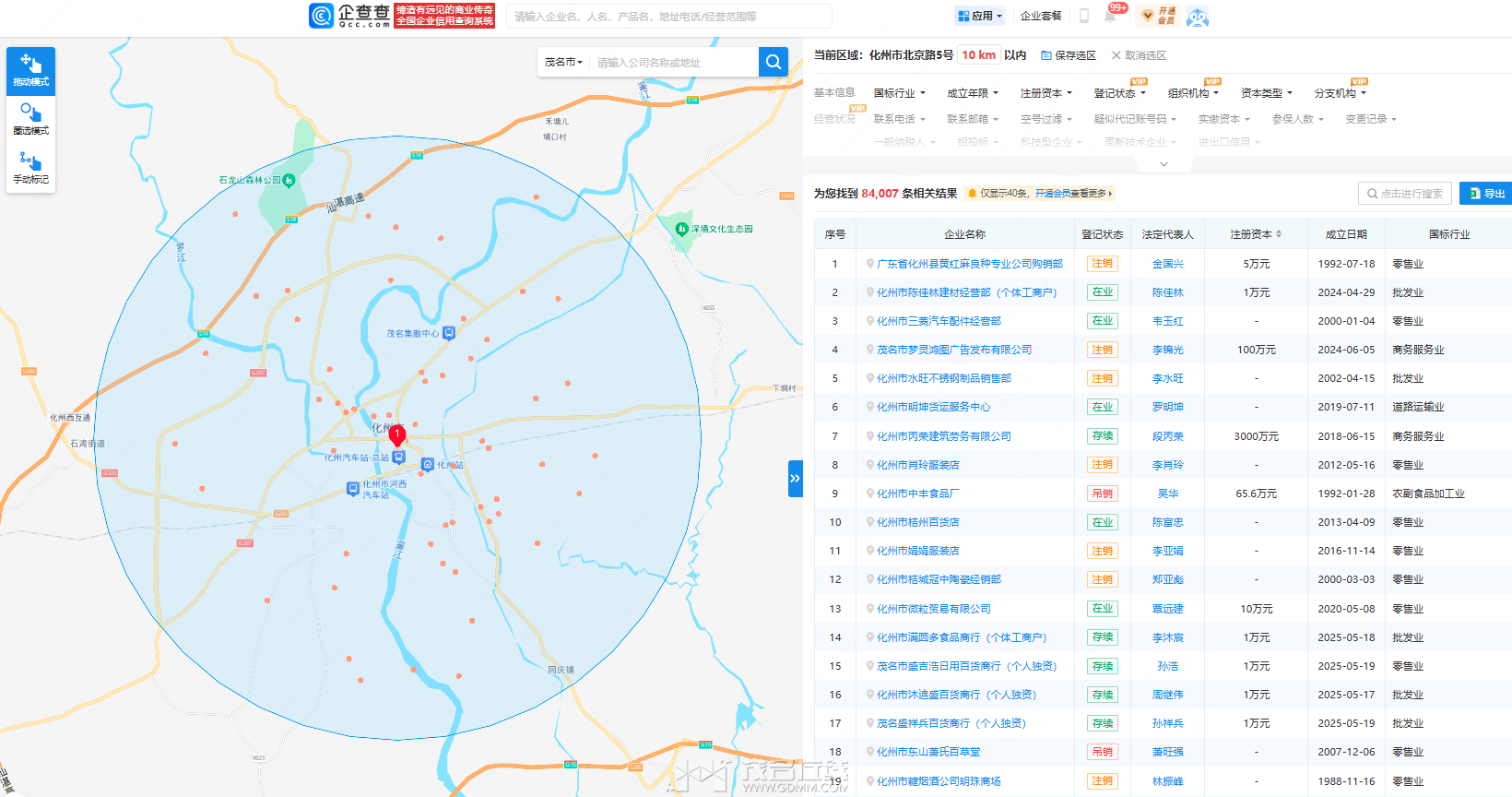Open 企业套餐 in the top navigation
The height and width of the screenshot is (797, 1512).
[1041, 16]
